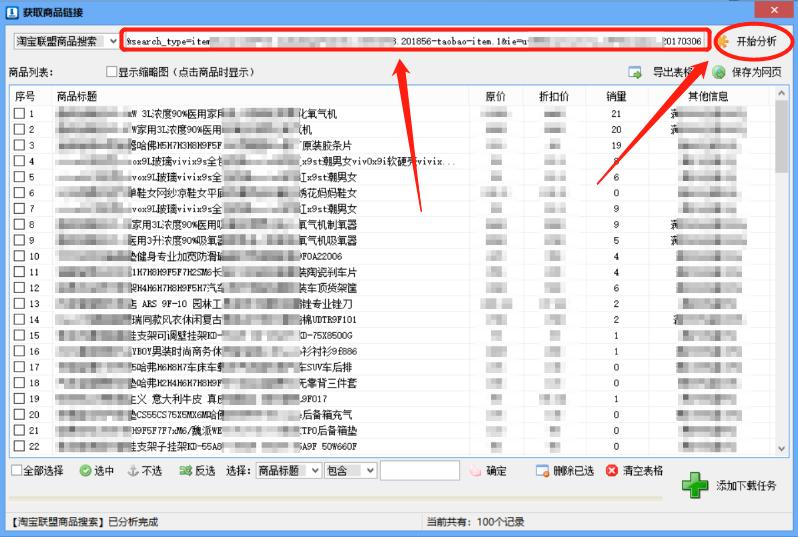Click the 保存为网页 globe icon
Viewport: 798px width, 537px height.
(x=719, y=72)
